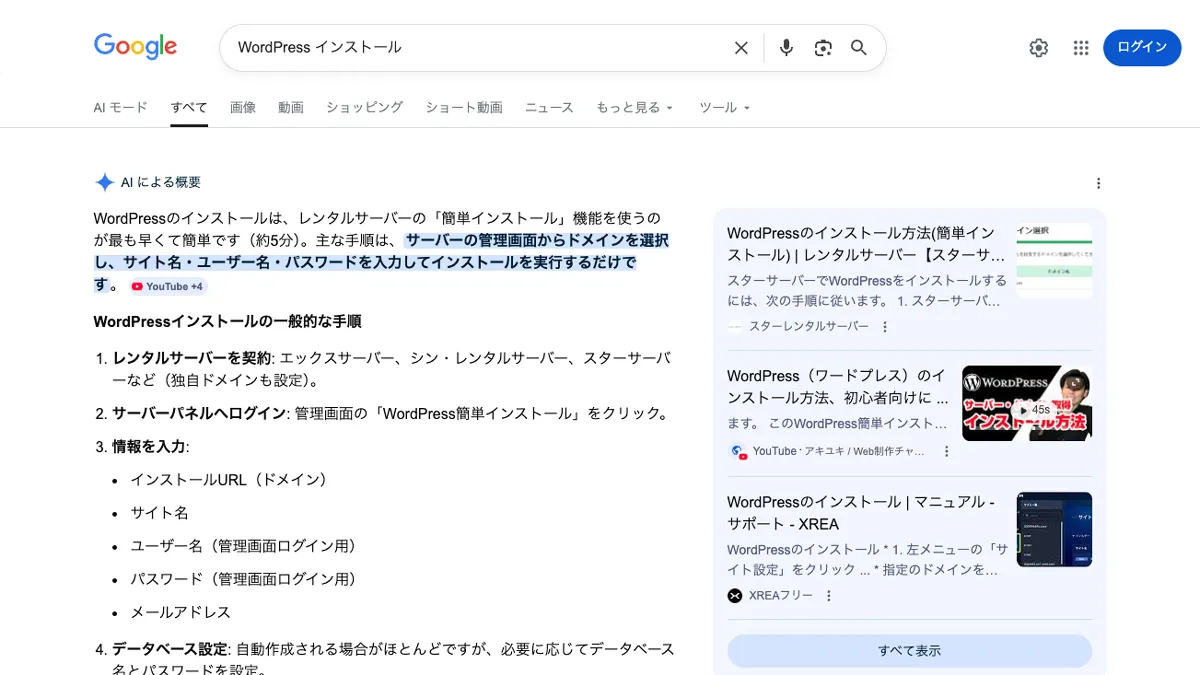The width and height of the screenshot is (1200, 675).
Task: Click the サイト名 bullet
Action: coord(159,512)
